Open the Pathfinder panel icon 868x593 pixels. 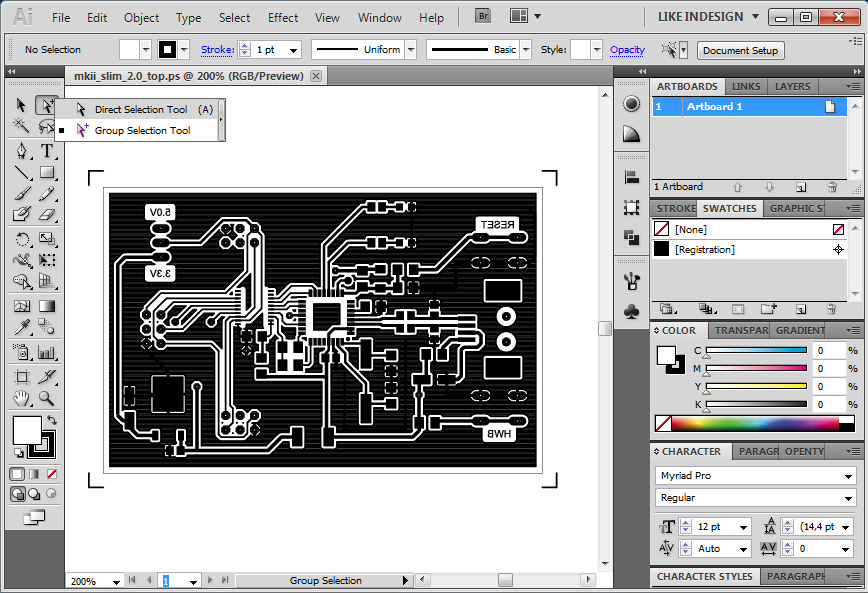tap(631, 238)
